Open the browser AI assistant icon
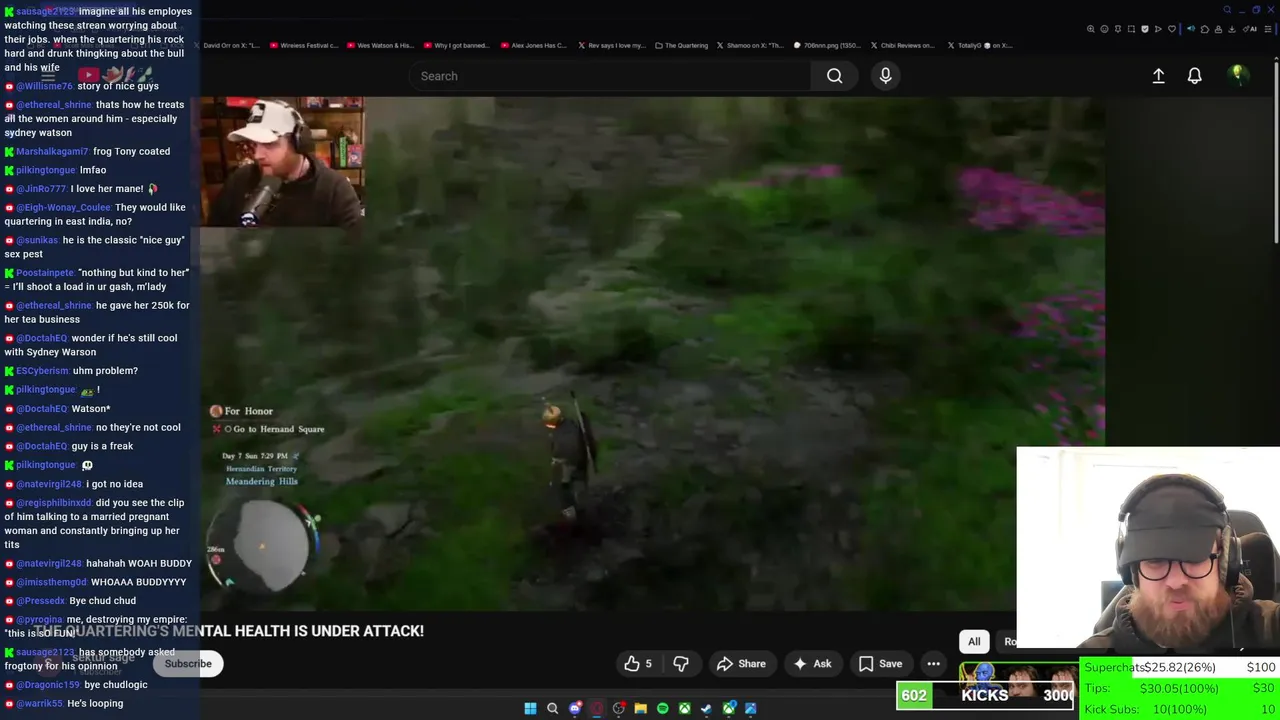The image size is (1280, 720). click(x=1250, y=29)
